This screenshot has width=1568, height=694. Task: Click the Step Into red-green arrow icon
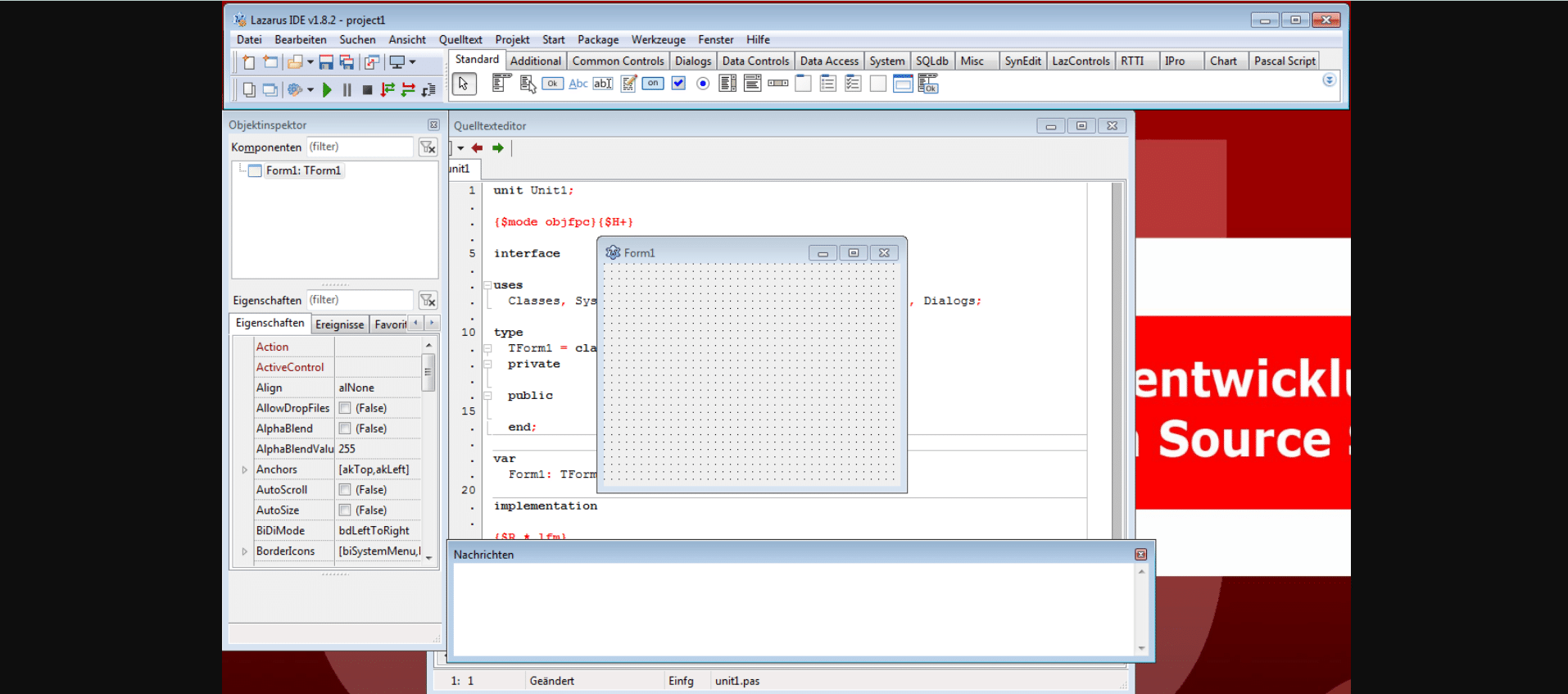[388, 90]
